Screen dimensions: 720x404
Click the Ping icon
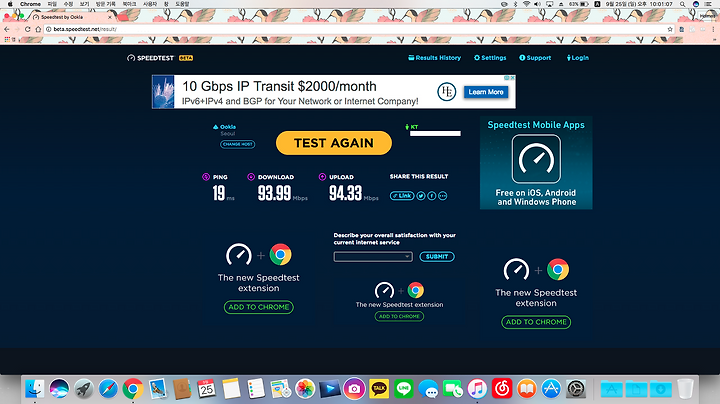point(206,177)
